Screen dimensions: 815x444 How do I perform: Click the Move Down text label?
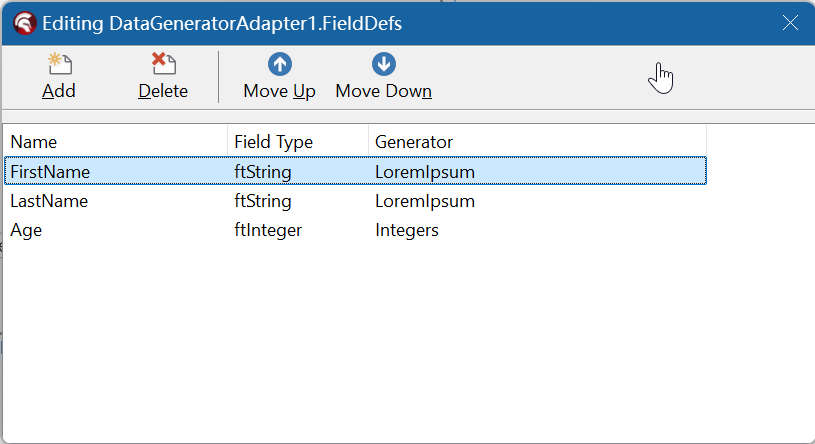click(384, 91)
